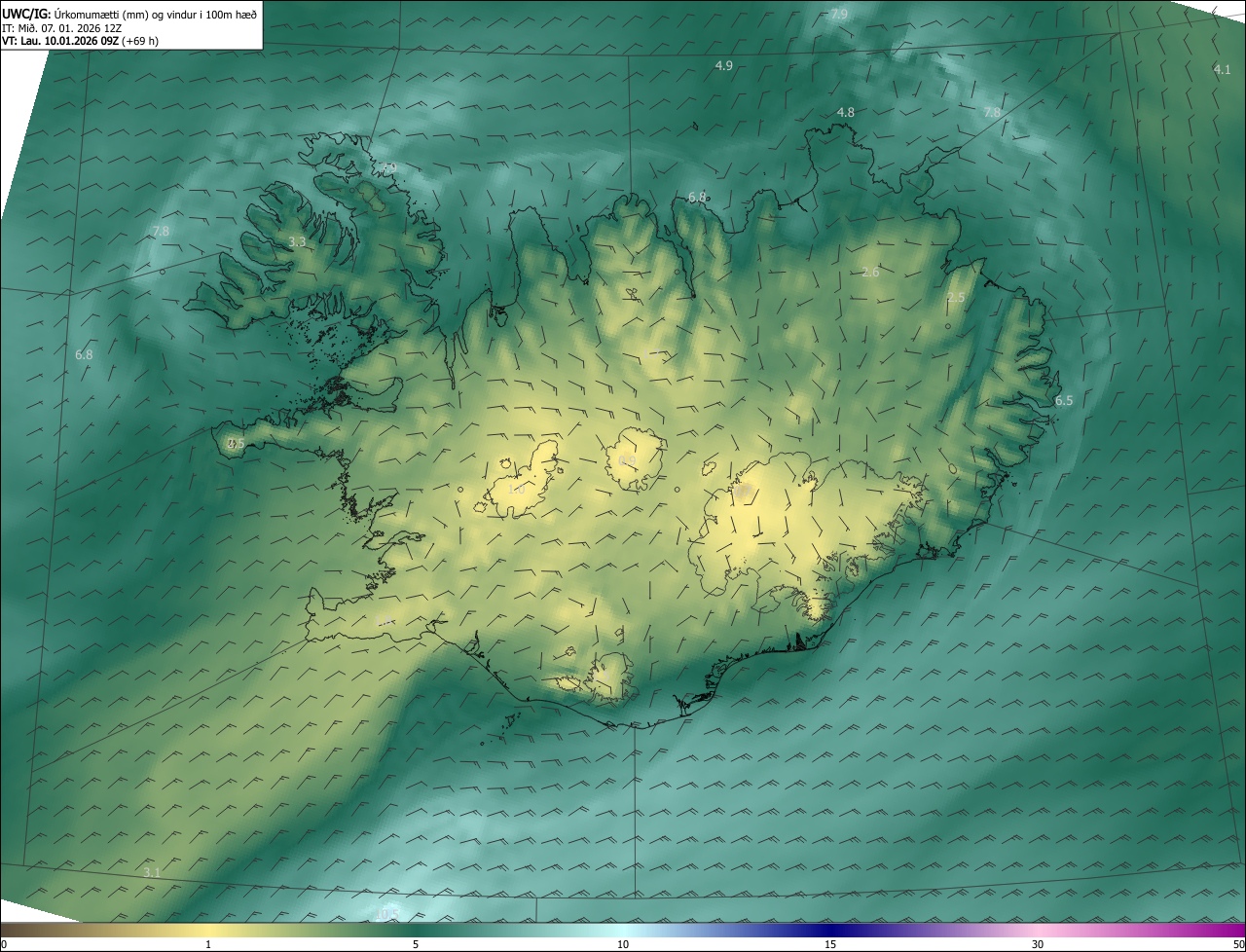This screenshot has width=1246, height=952.
Task: Click the '10' tick on the color scale
Action: coord(623,944)
